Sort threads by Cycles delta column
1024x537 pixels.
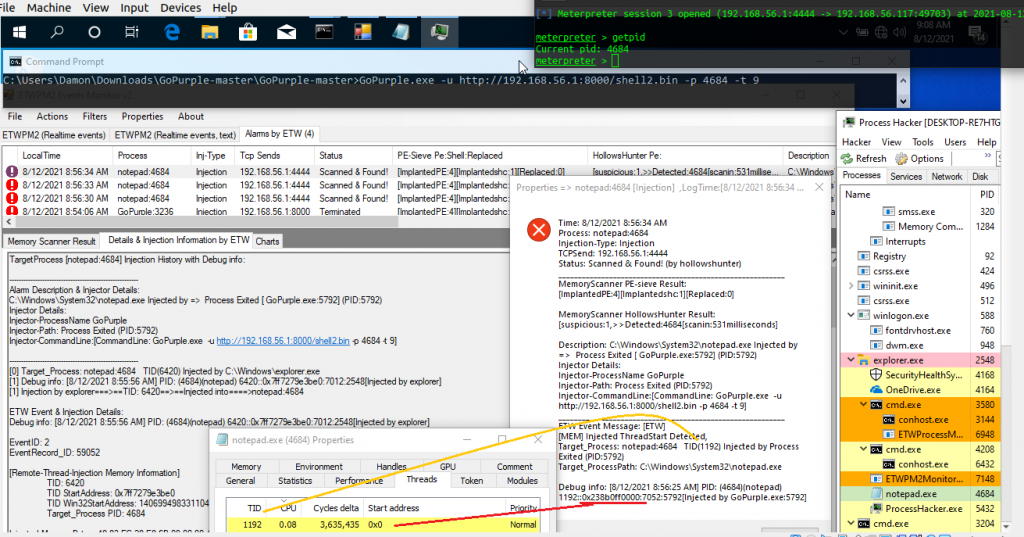[336, 508]
